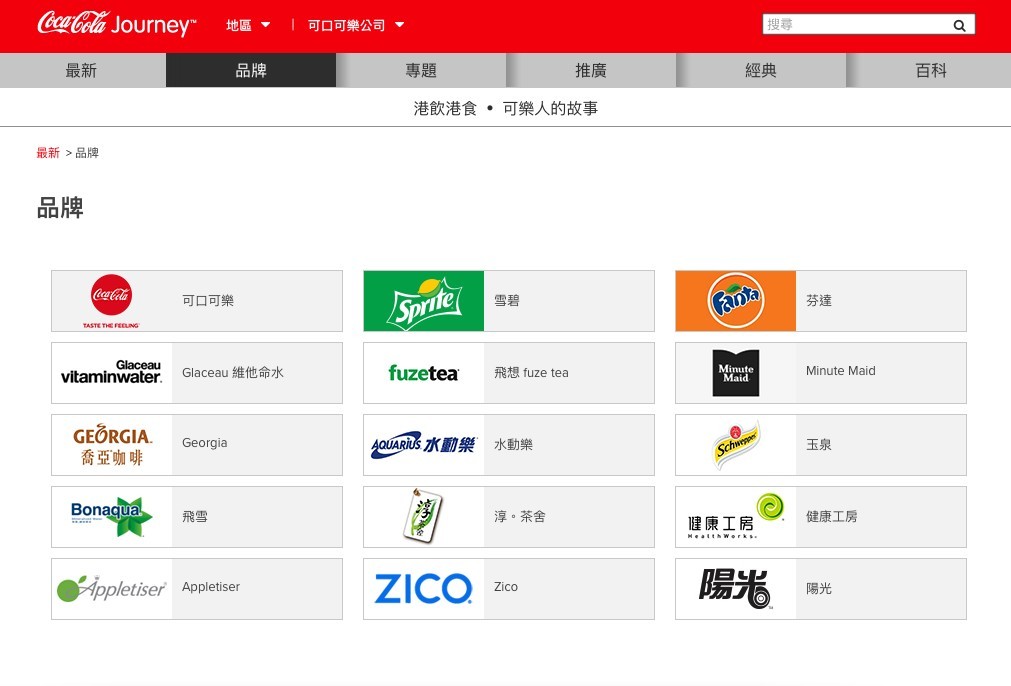This screenshot has width=1011, height=686.
Task: Click the Minute Maid logo
Action: [x=735, y=372]
